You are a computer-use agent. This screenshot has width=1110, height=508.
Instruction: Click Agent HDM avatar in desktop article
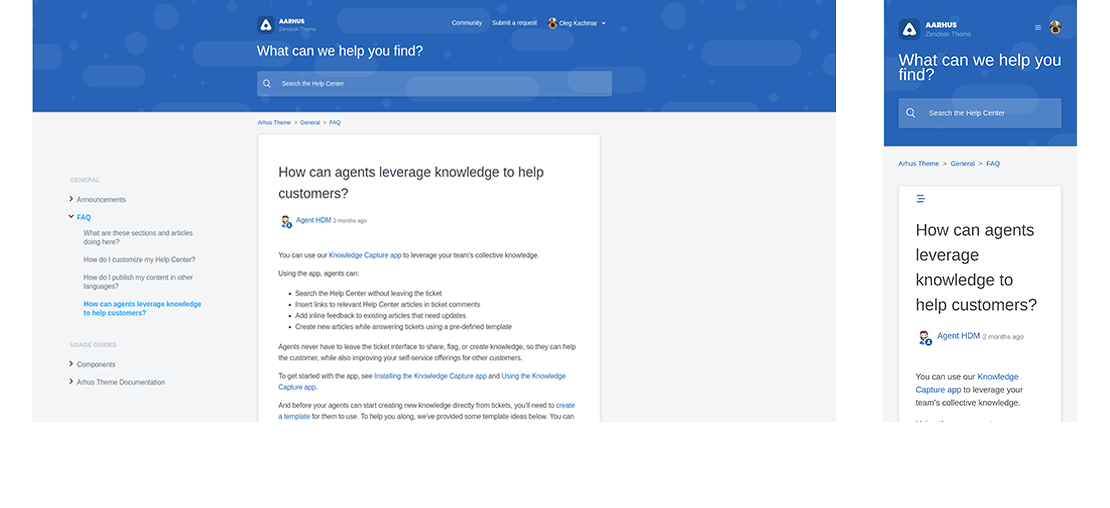[x=285, y=221]
